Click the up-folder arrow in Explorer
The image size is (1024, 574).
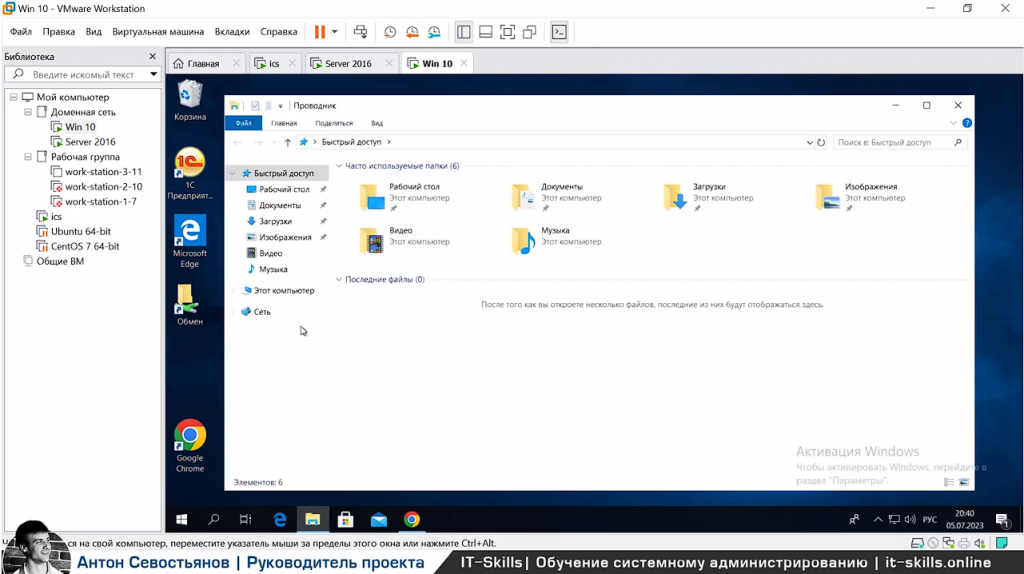click(x=287, y=142)
